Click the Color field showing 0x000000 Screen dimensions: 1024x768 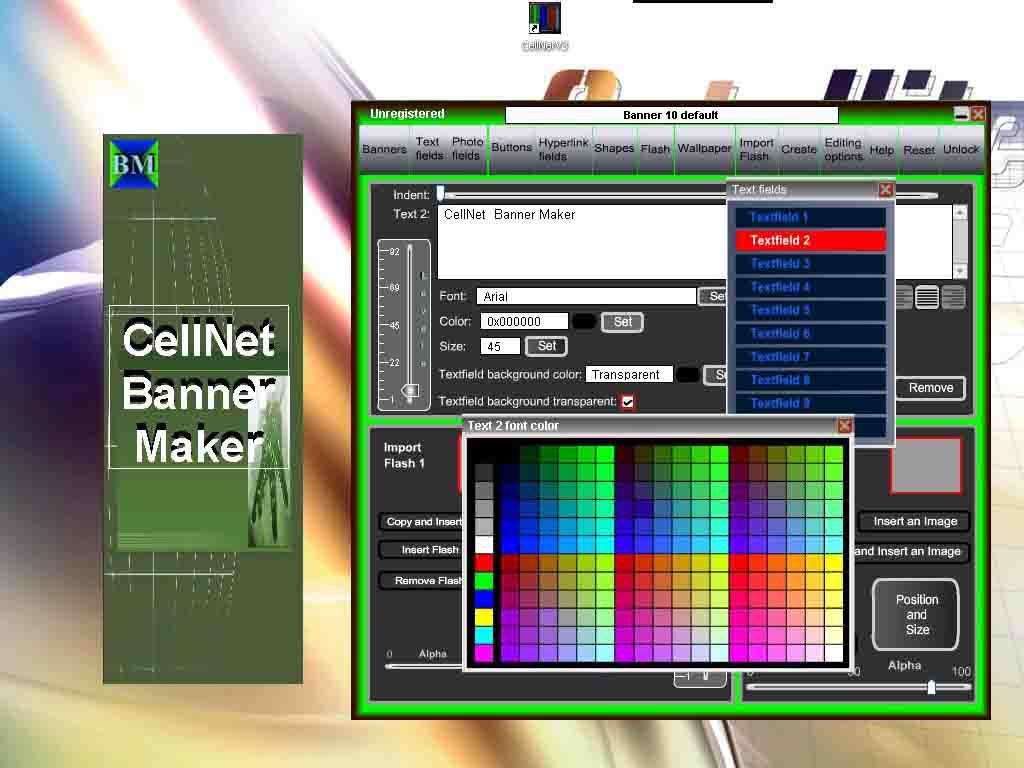524,321
